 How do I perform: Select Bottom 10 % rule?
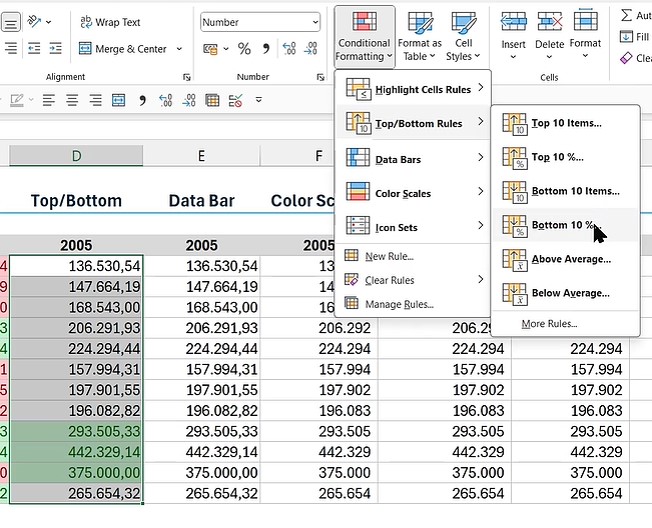(563, 225)
